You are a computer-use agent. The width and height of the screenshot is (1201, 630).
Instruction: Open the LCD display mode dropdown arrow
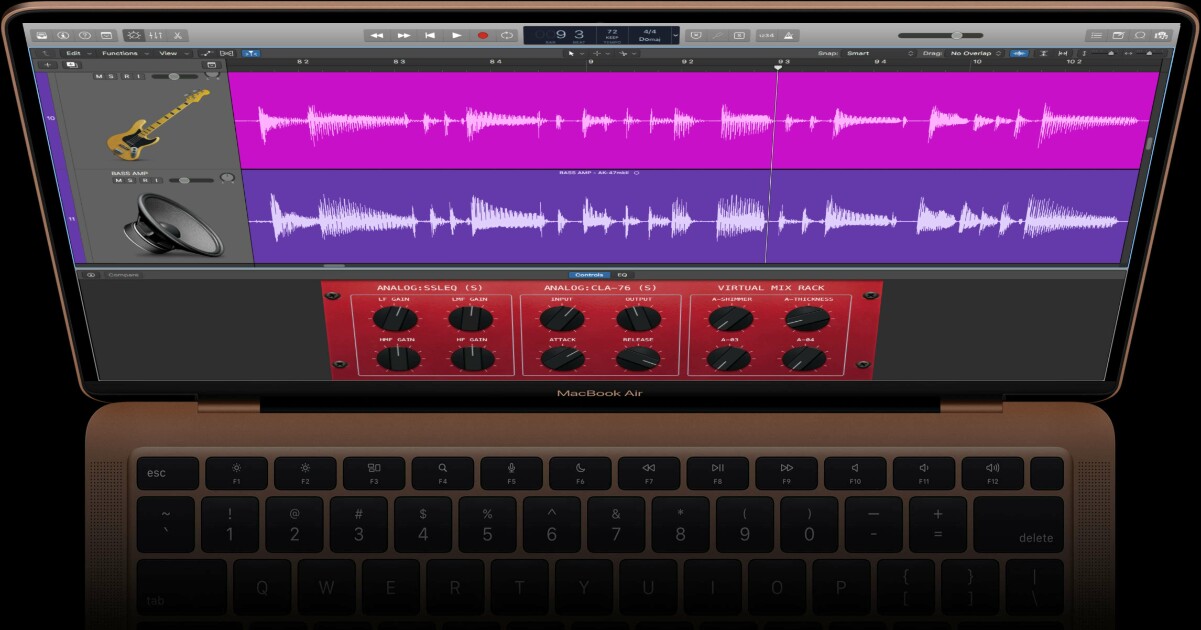coord(676,35)
